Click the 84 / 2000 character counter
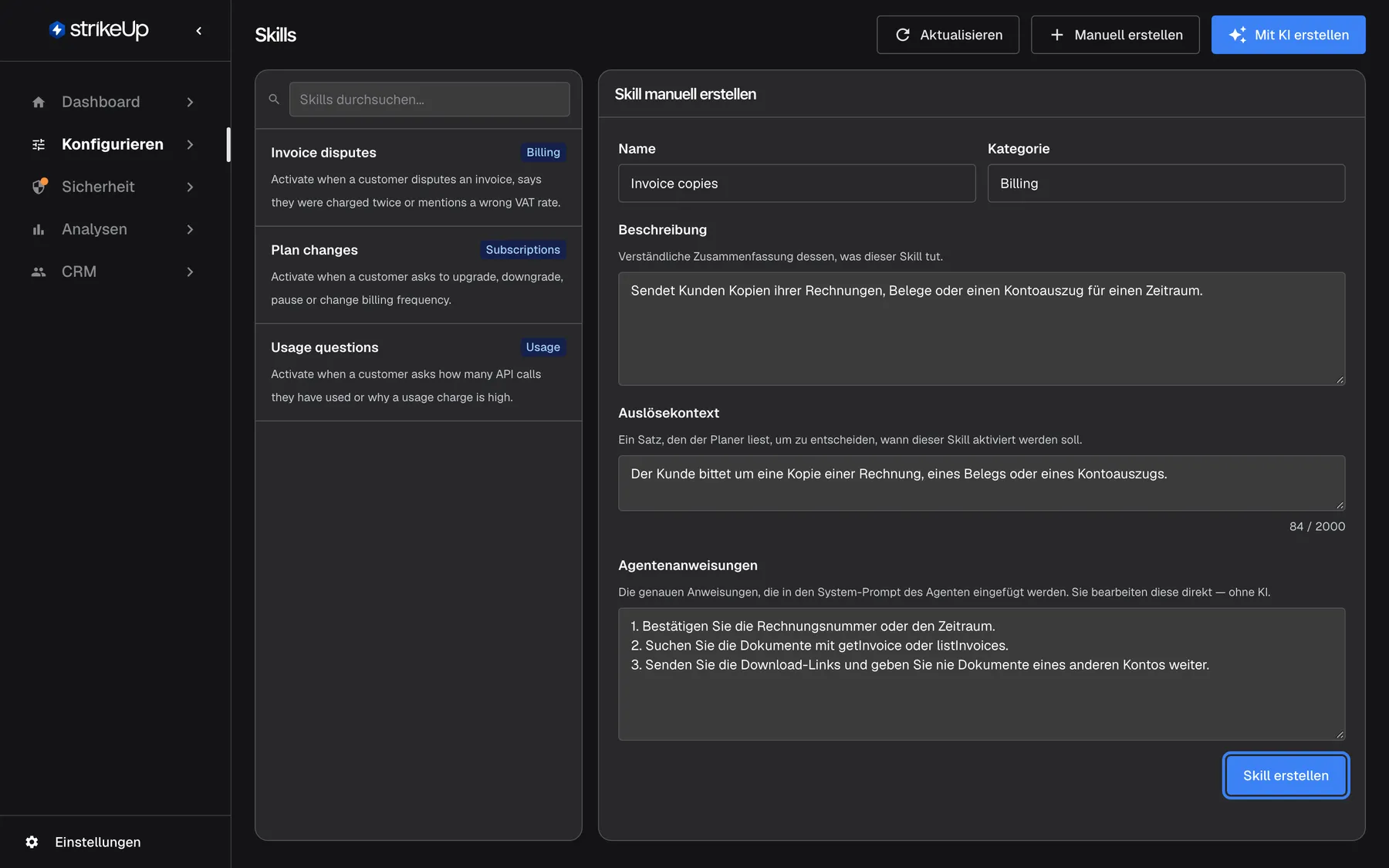The width and height of the screenshot is (1389, 868). tap(1316, 526)
